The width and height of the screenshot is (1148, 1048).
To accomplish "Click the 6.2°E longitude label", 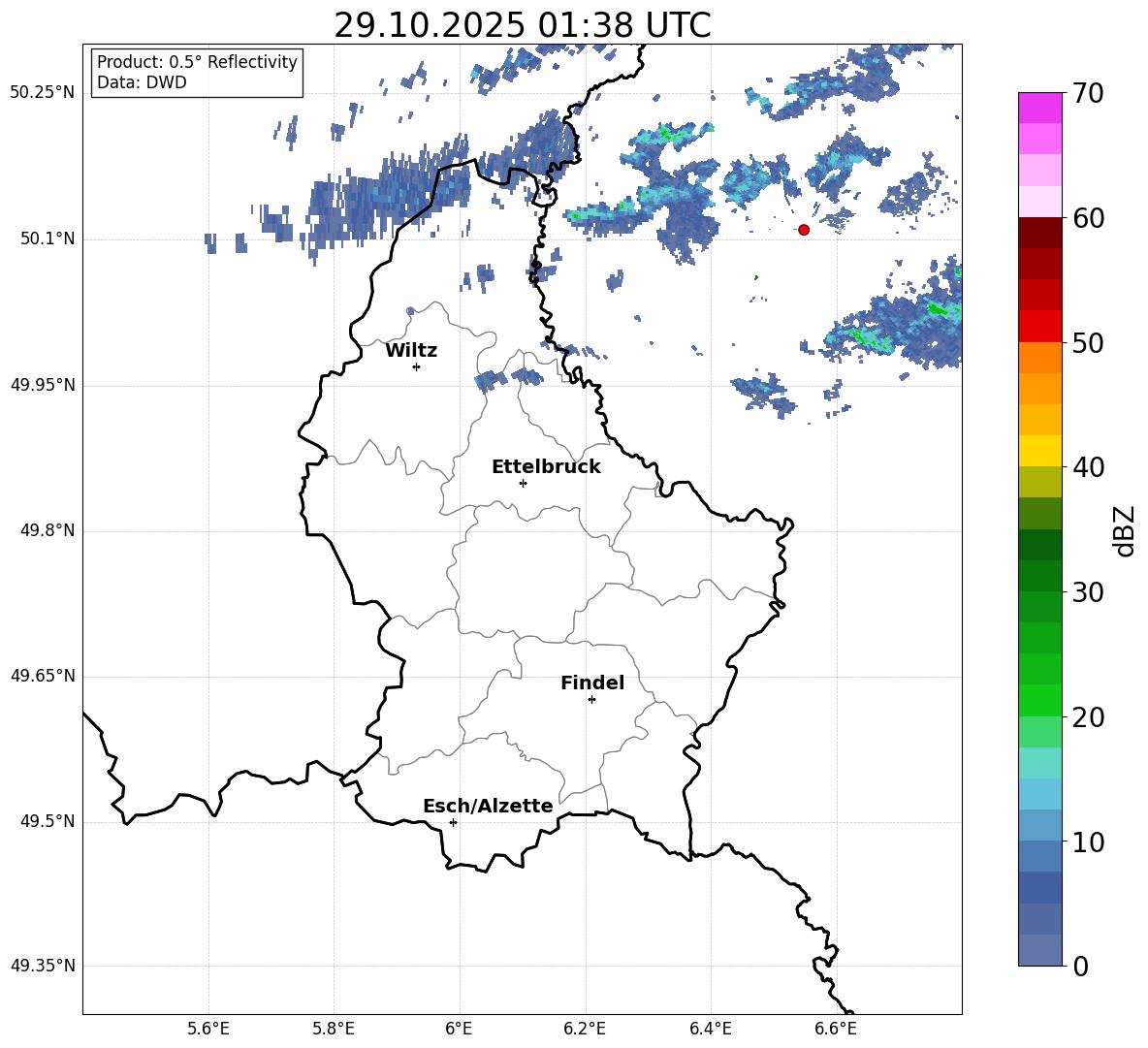I will (x=585, y=1029).
